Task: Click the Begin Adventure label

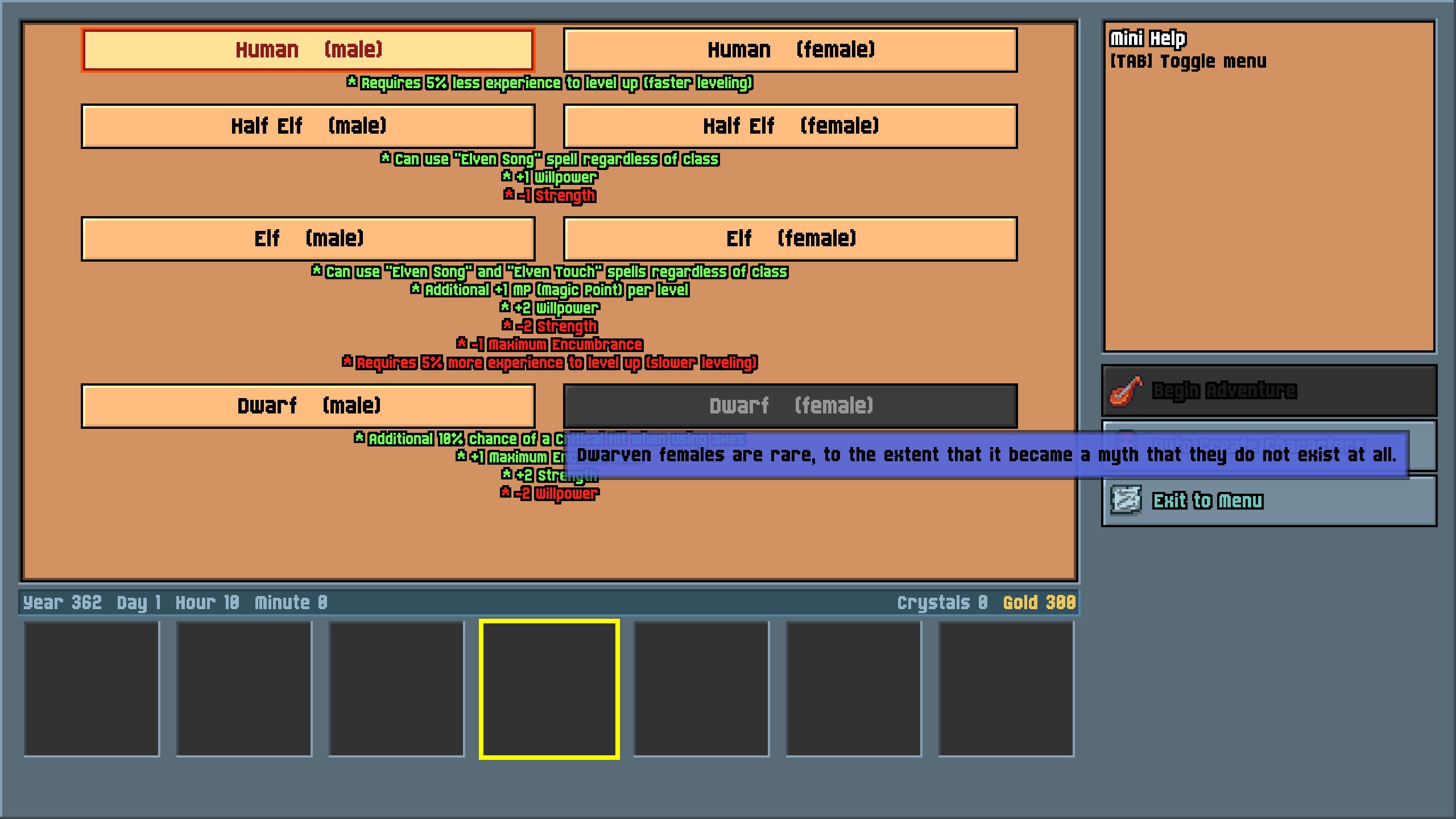Action: coord(1224,391)
